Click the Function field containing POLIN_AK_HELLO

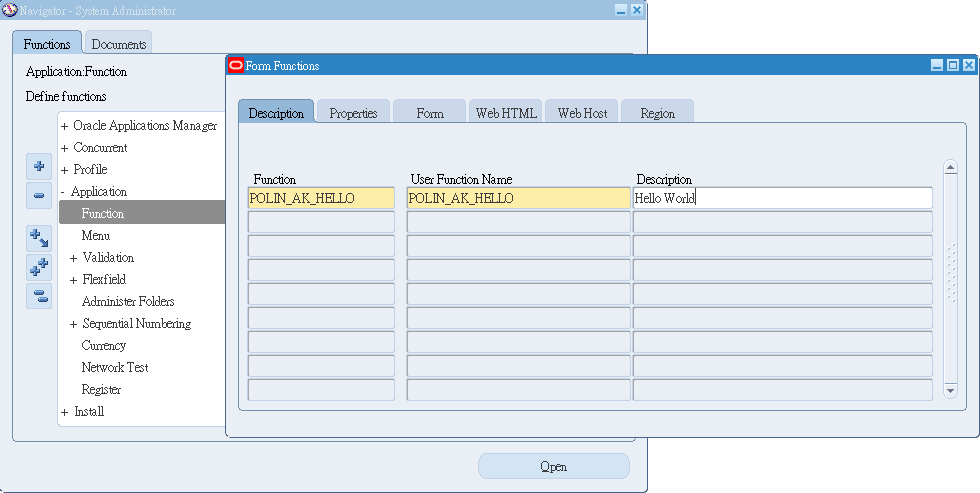321,198
